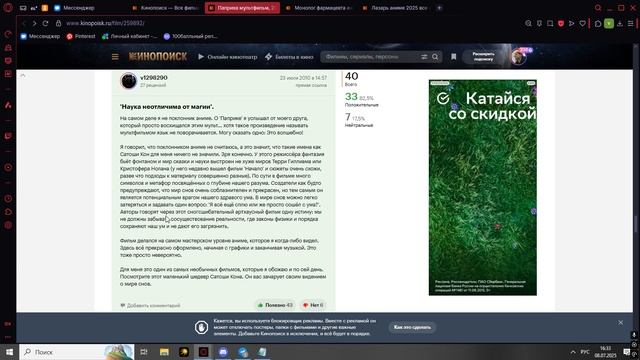640x360 pixels.
Task: Click the magnifier search icon in Kinopoisk
Action: coord(435,57)
